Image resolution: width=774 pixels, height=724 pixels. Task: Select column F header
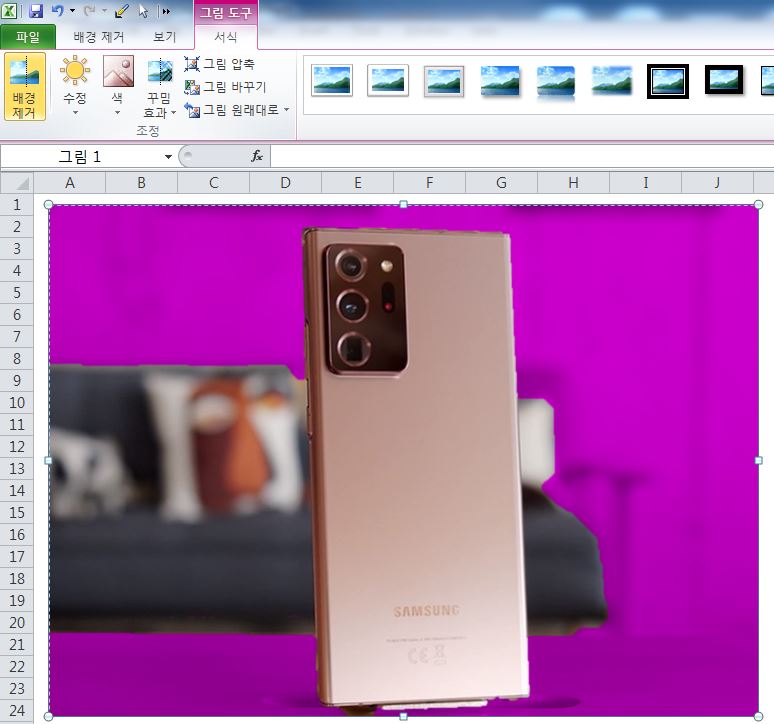[430, 183]
